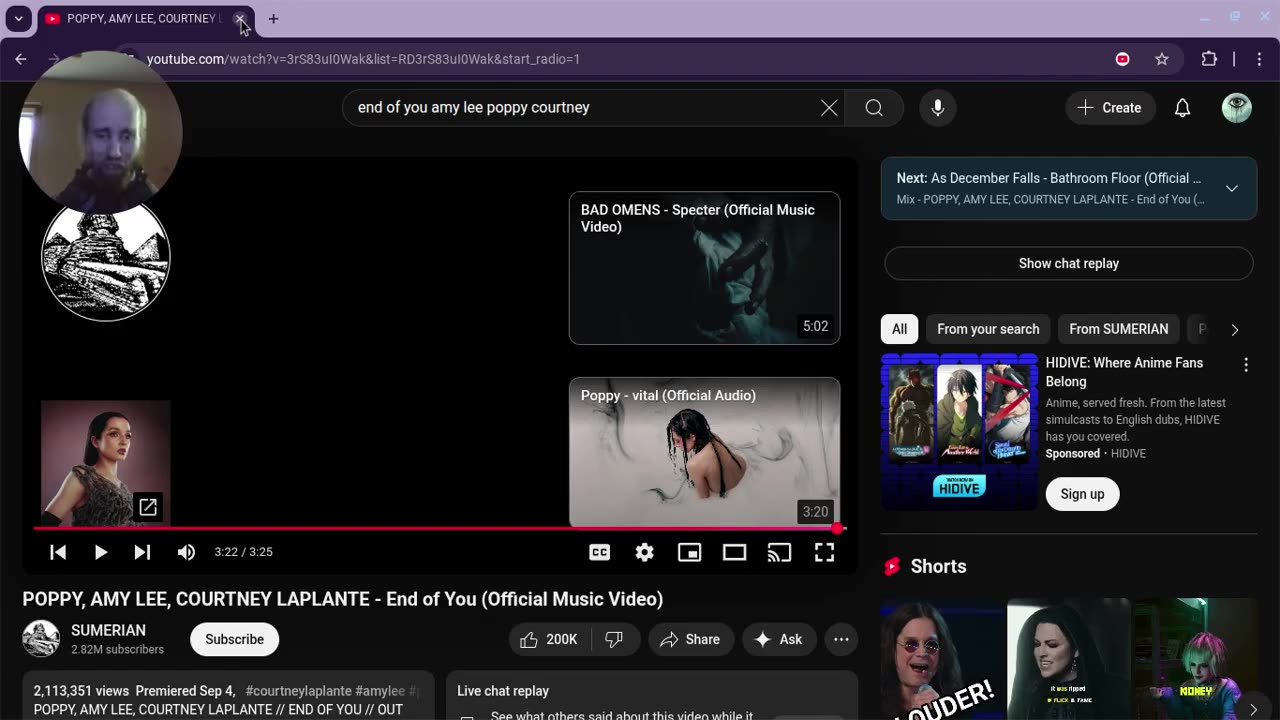Click the HIDIVE Sign up button
Screen dimensions: 1280x720
point(1082,494)
